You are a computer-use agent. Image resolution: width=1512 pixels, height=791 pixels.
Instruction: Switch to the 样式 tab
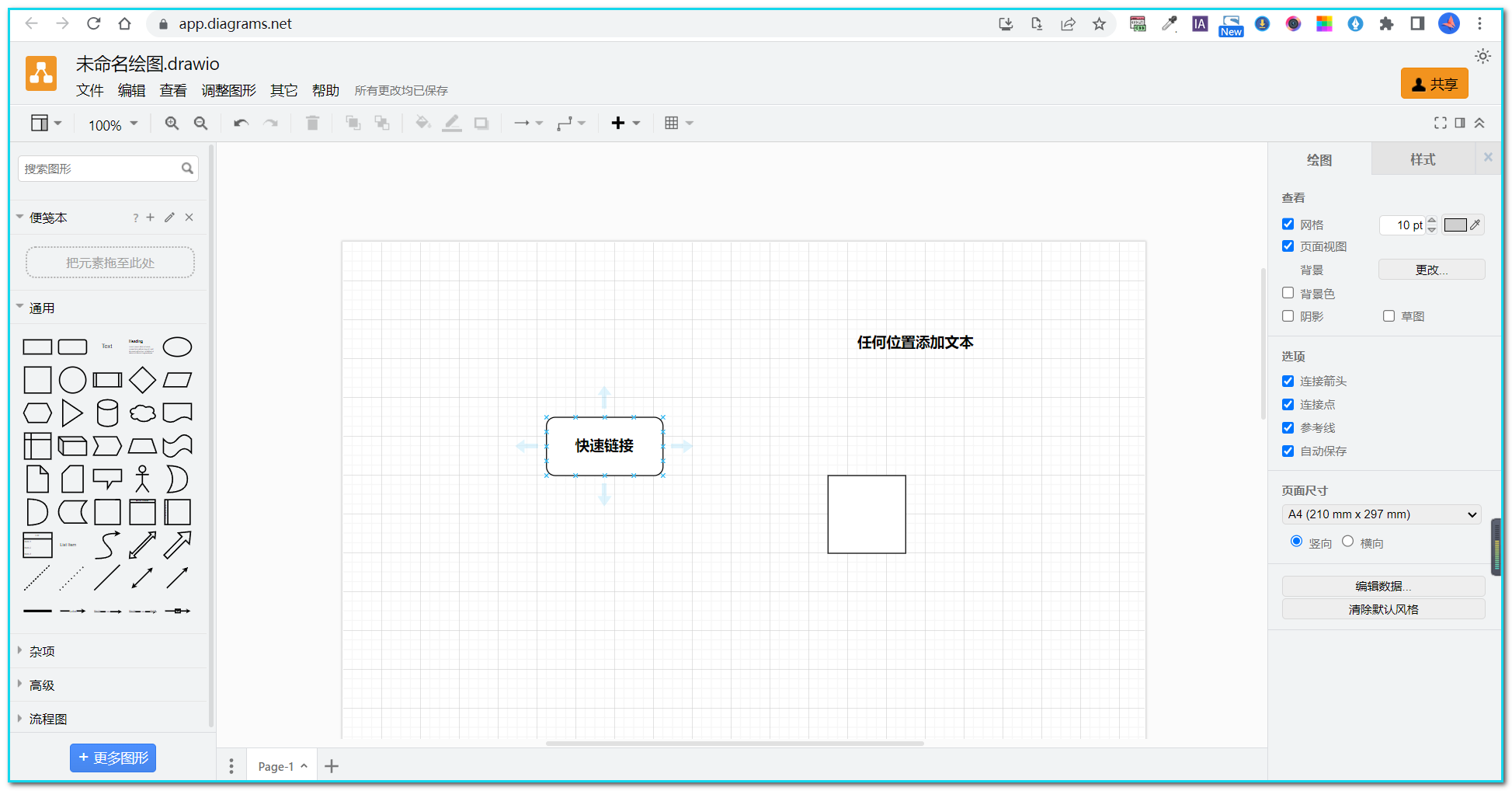pos(1423,159)
